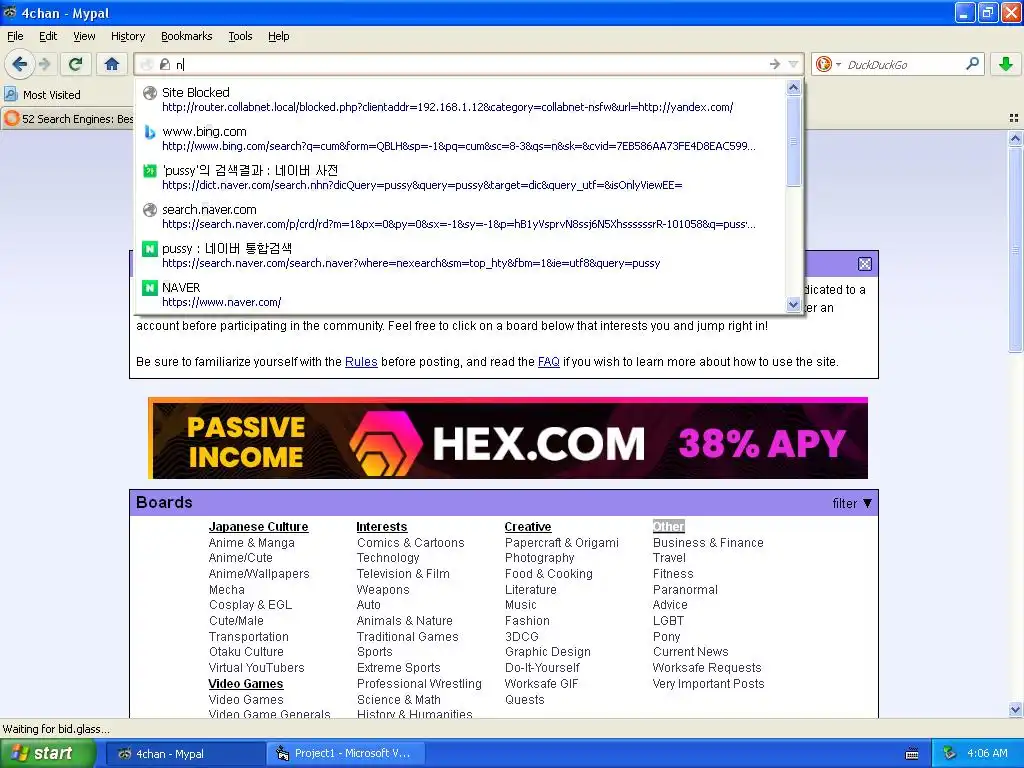
Task: Click the Forward arrow button
Action: pos(44,64)
